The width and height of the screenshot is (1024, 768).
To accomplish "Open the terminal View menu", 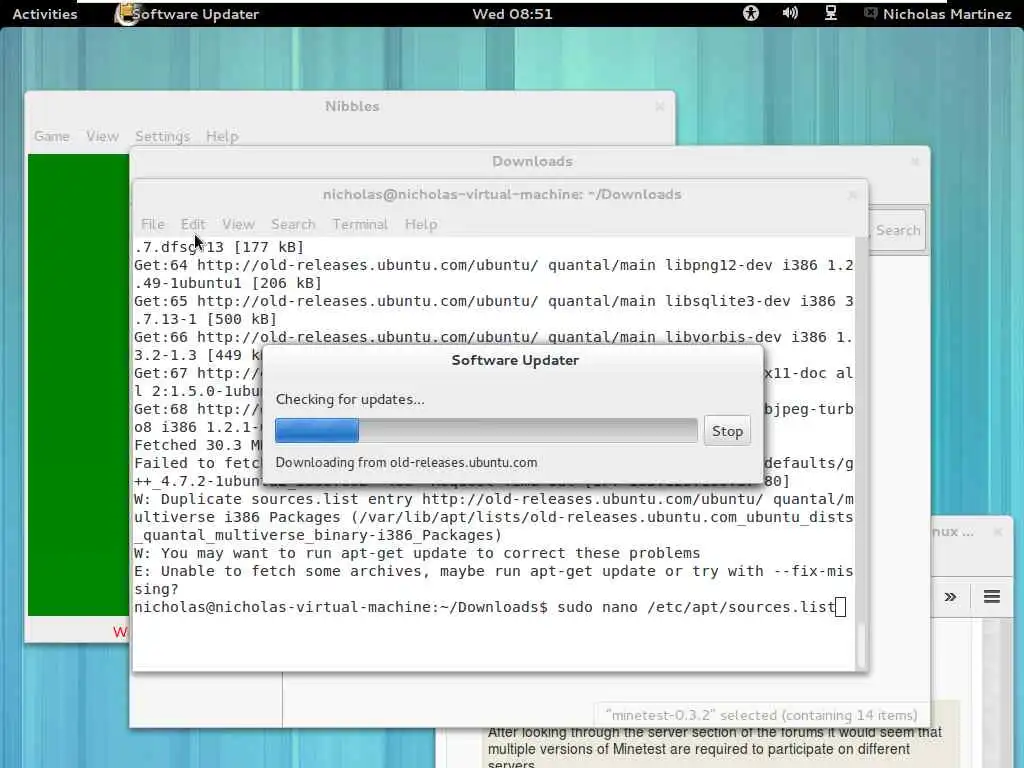I will [x=238, y=224].
